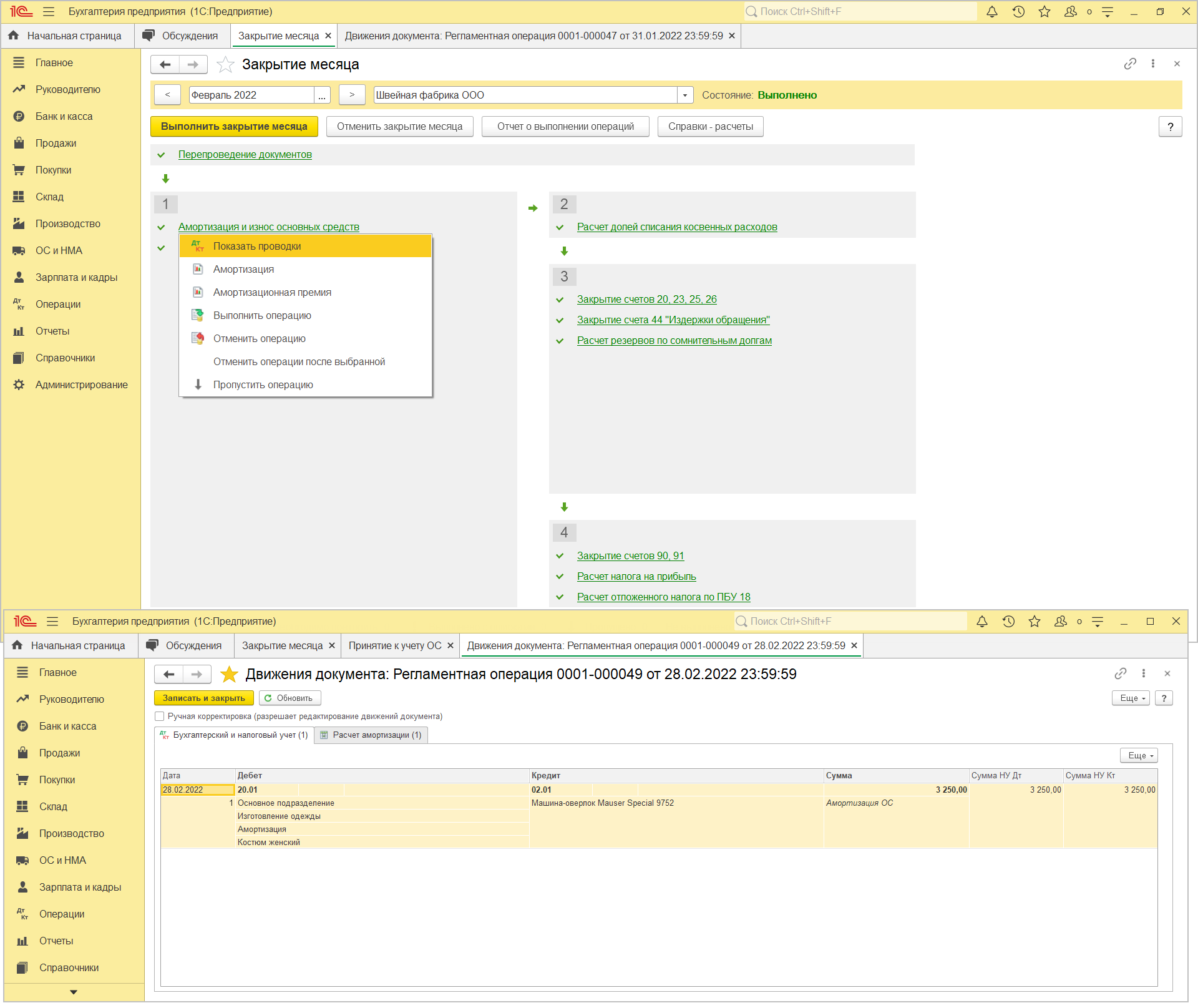The image size is (1198, 1008).
Task: Click the hamburger menu icon in the top window
Action: coord(49,12)
